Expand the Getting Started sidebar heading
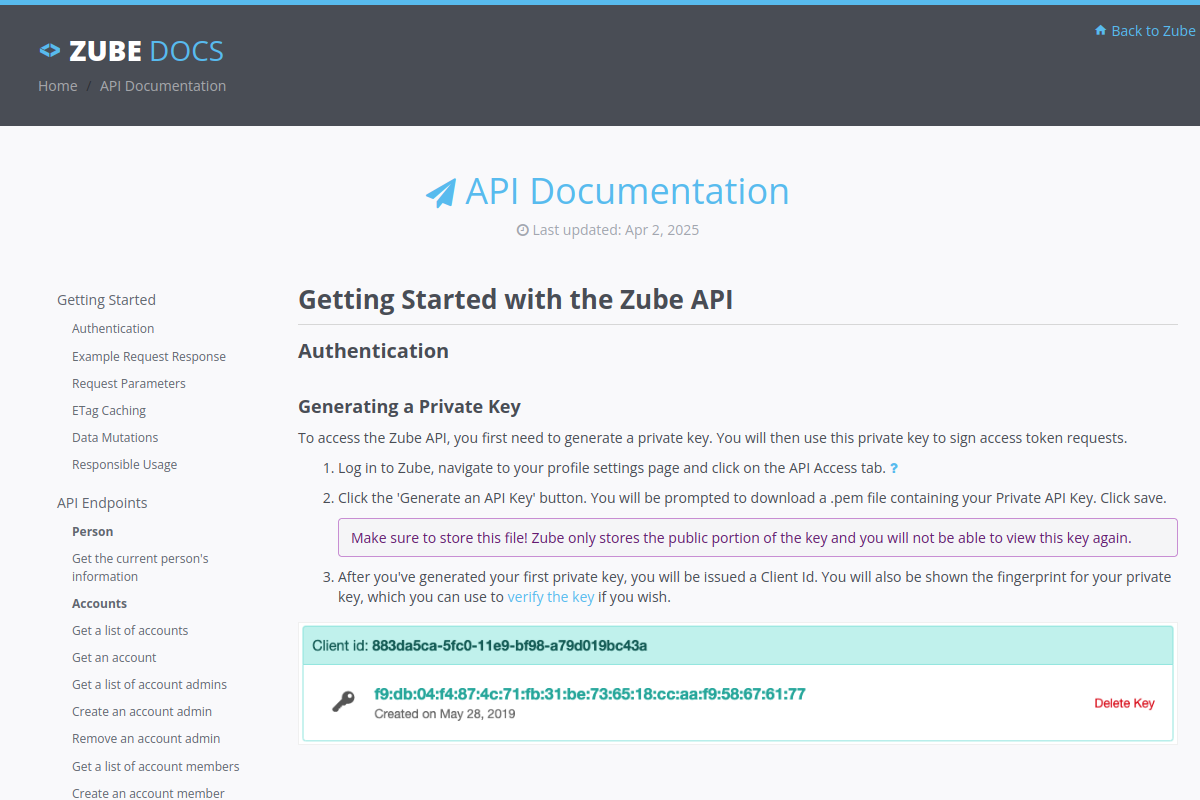Image resolution: width=1200 pixels, height=800 pixels. pos(106,300)
